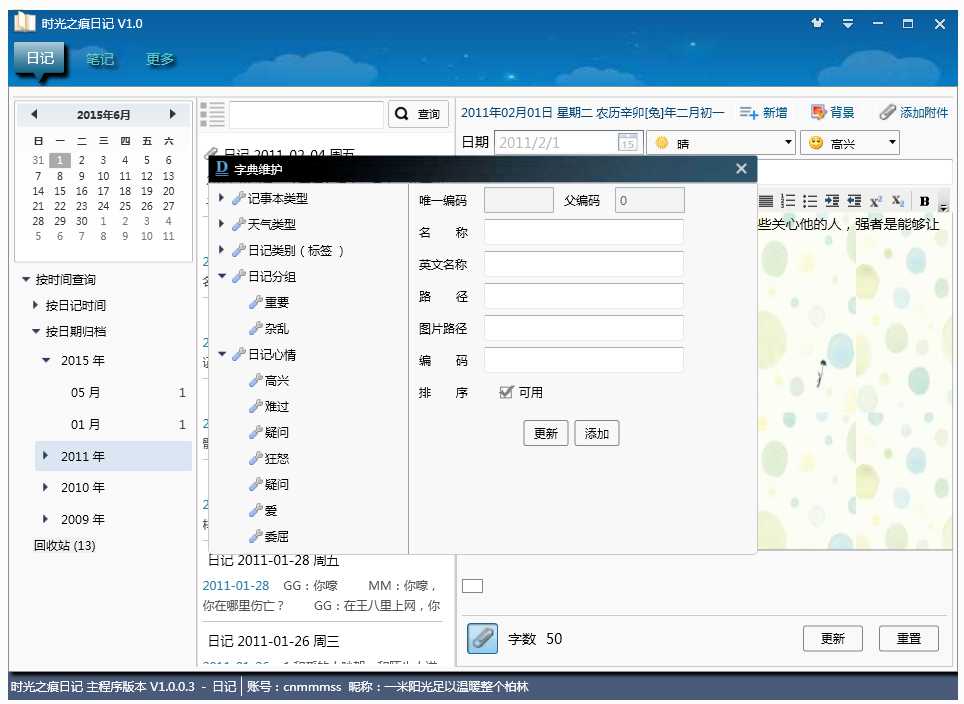The height and width of the screenshot is (704, 964).
Task: Select 狂怒 mood dictionary item
Action: 269,458
